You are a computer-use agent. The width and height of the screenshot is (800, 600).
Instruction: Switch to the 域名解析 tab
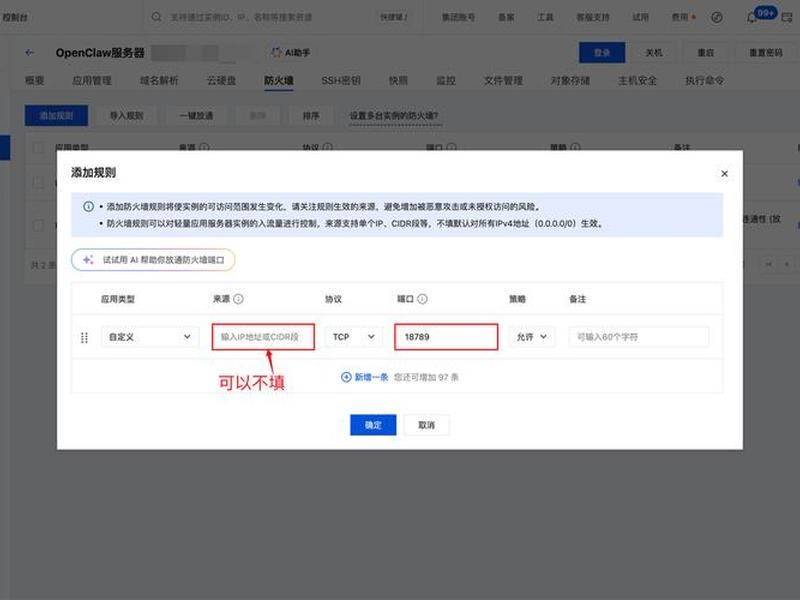tap(159, 80)
